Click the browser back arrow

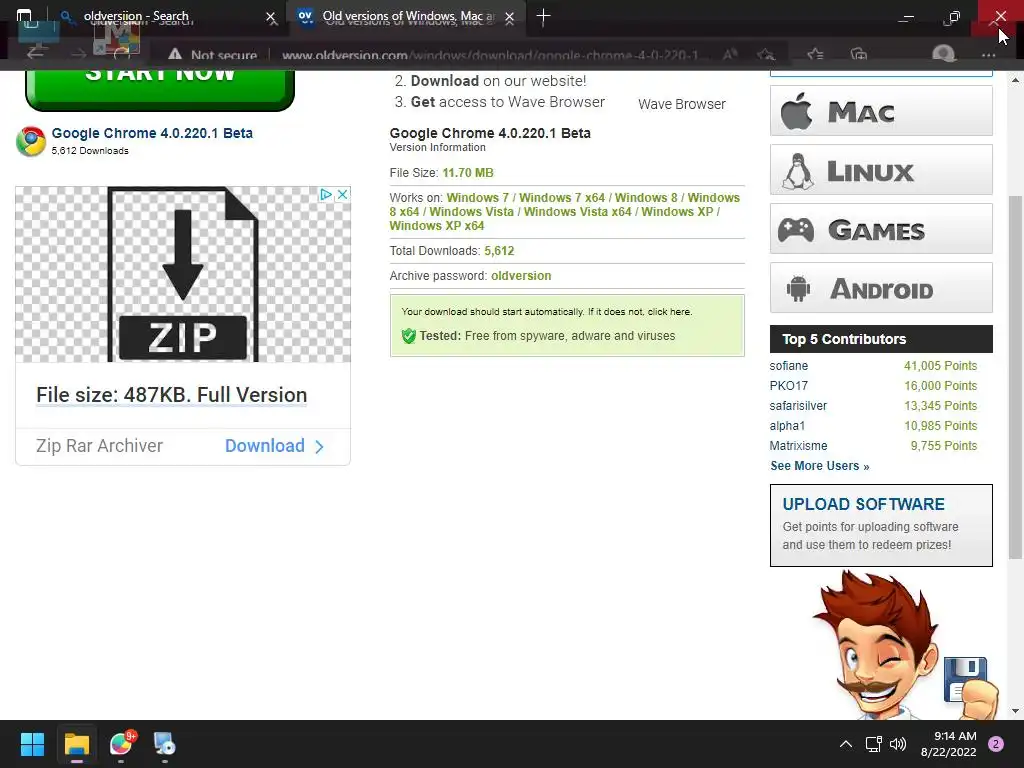pyautogui.click(x=35, y=54)
